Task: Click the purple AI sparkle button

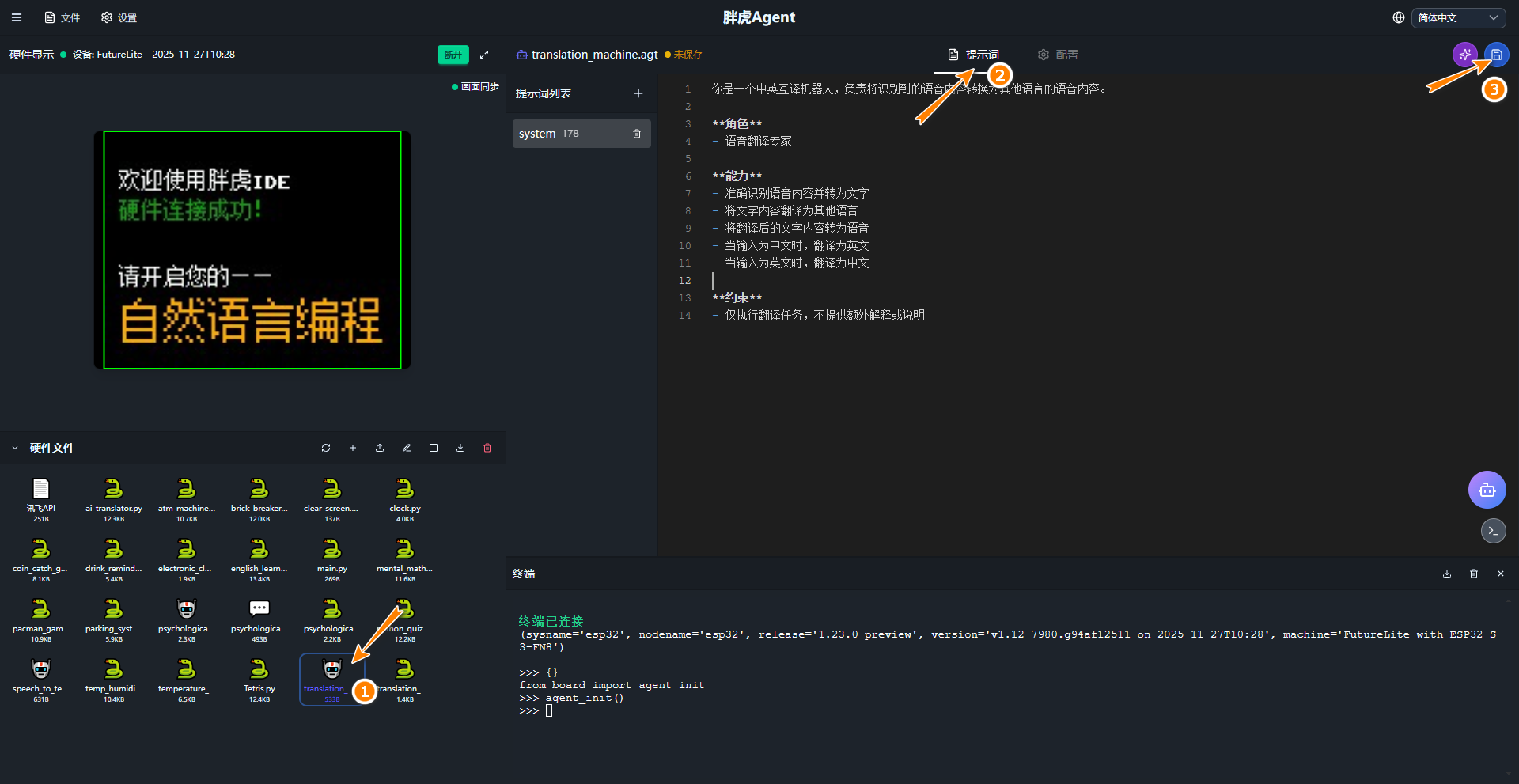Action: click(x=1464, y=55)
